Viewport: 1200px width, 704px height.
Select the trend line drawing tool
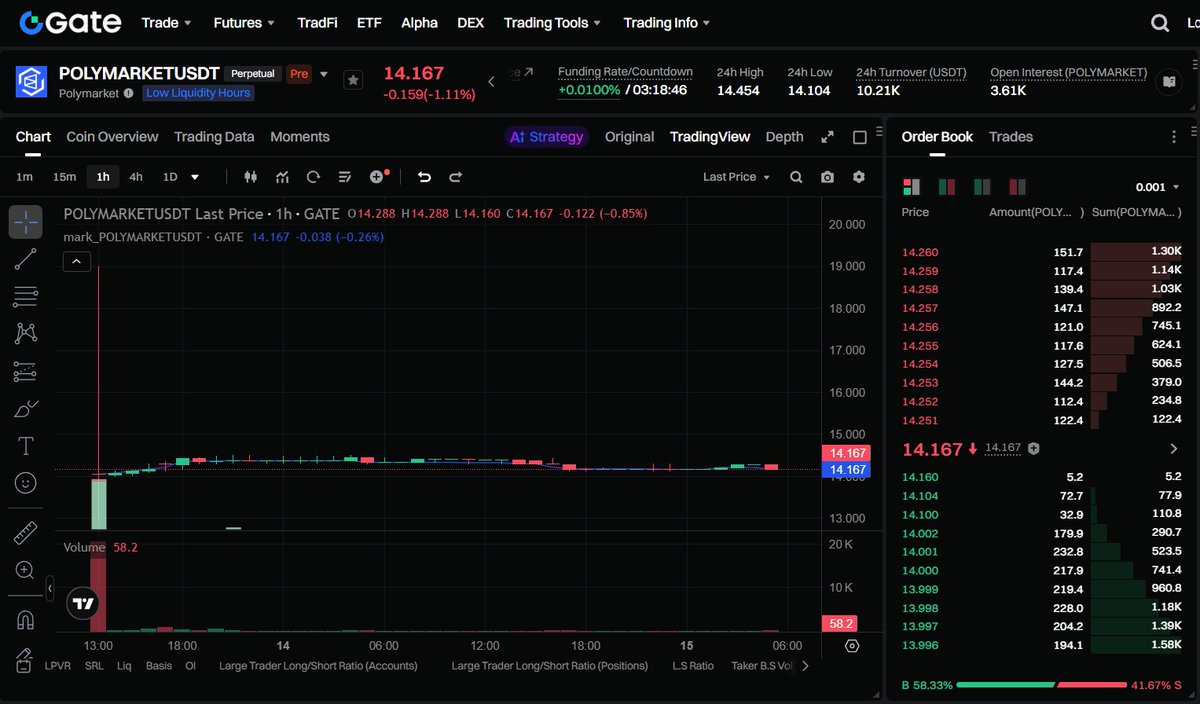[26, 259]
